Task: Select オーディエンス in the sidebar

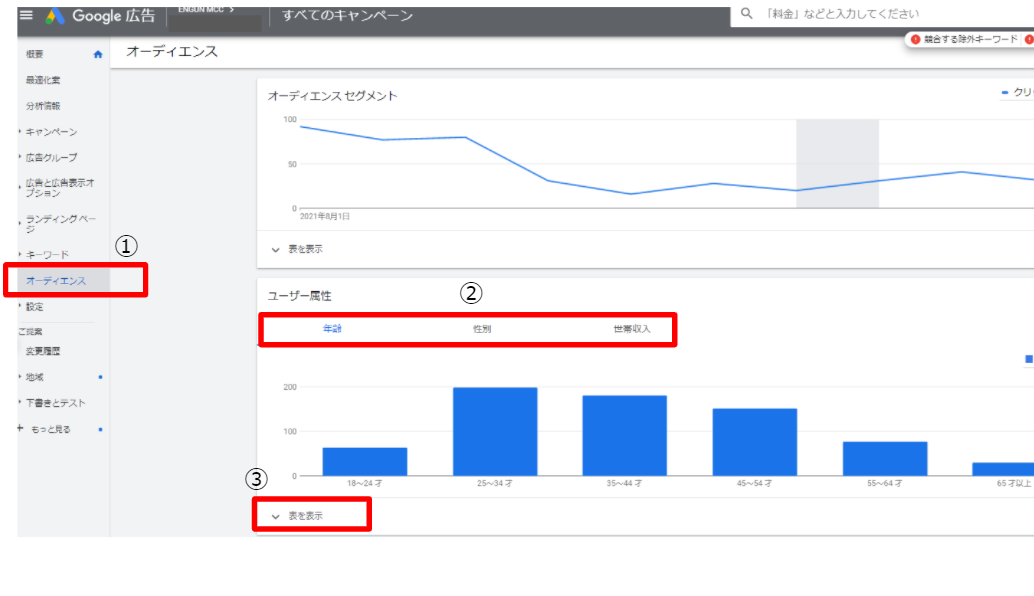Action: 56,281
